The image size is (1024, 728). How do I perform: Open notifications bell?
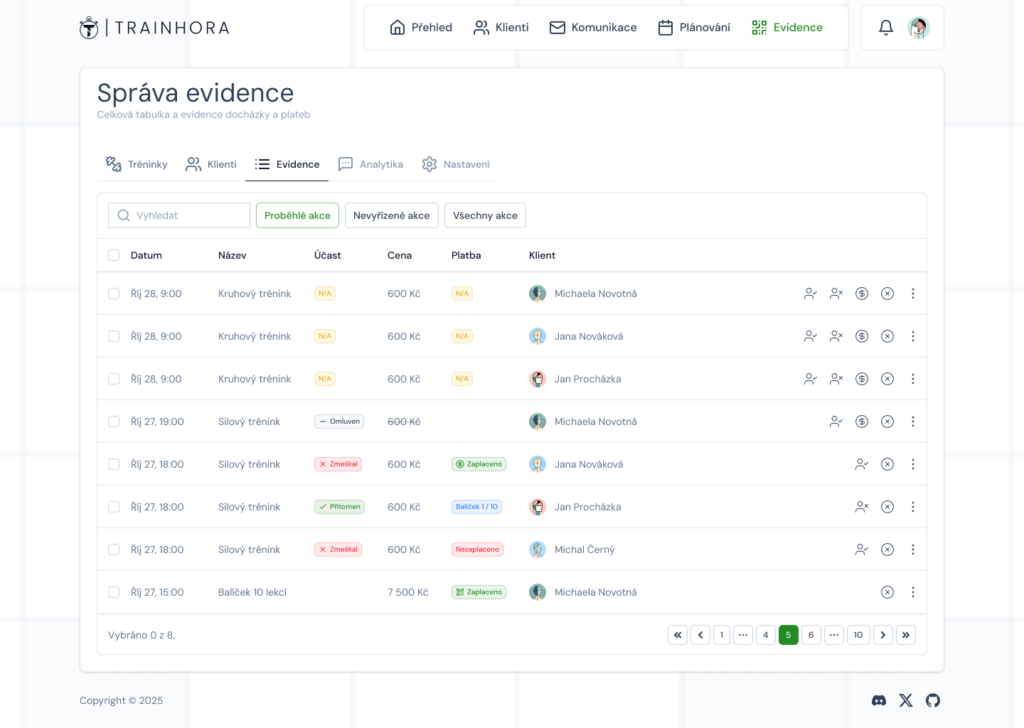tap(886, 28)
